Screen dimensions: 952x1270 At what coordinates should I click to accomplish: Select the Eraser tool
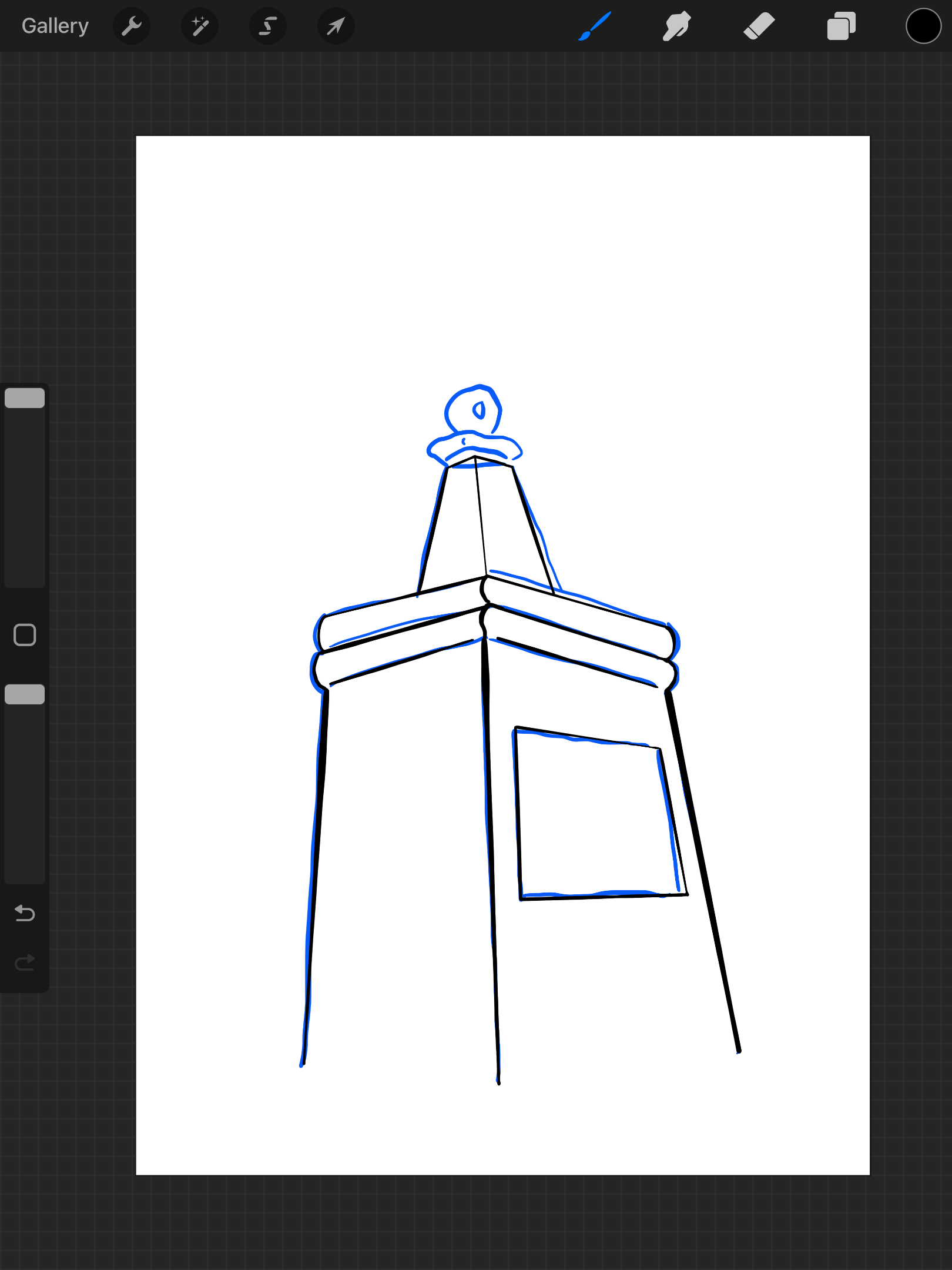click(759, 26)
